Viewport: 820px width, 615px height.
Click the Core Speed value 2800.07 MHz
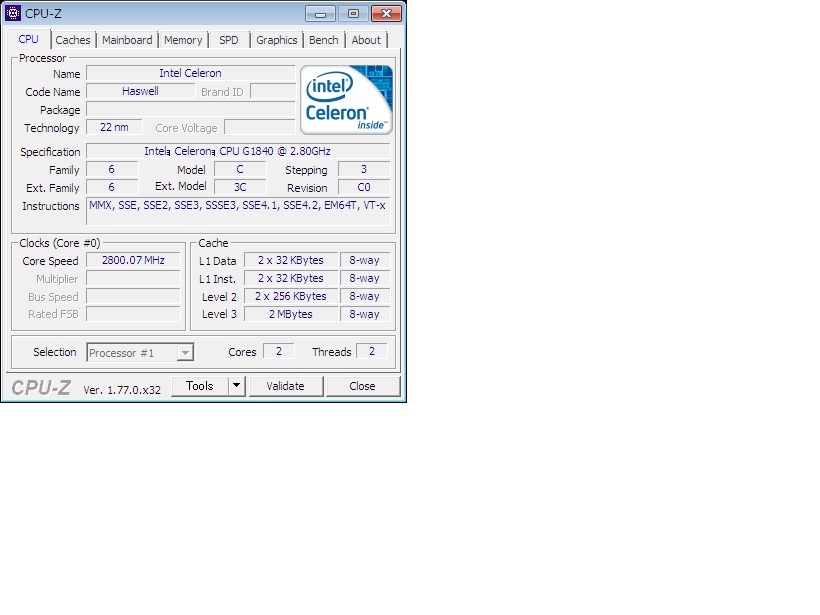(133, 260)
